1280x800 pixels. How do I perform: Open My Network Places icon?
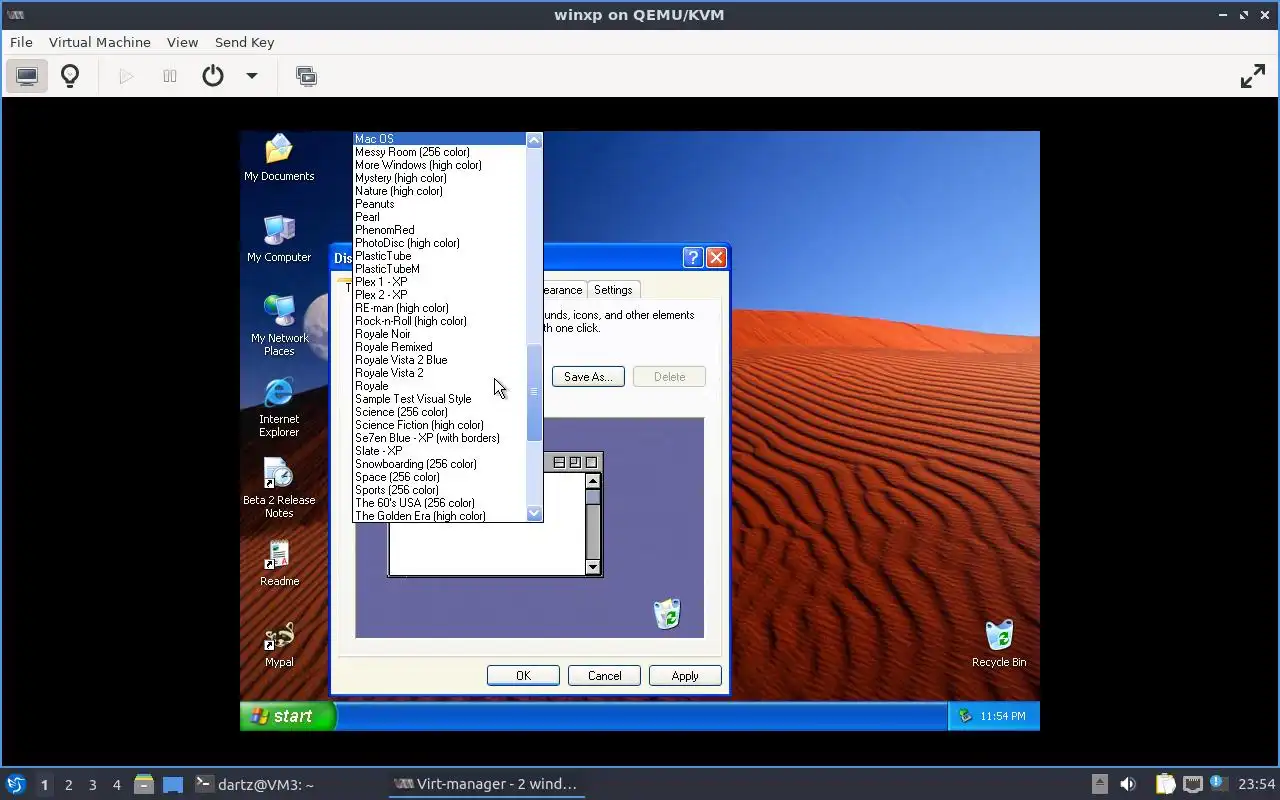tap(279, 325)
